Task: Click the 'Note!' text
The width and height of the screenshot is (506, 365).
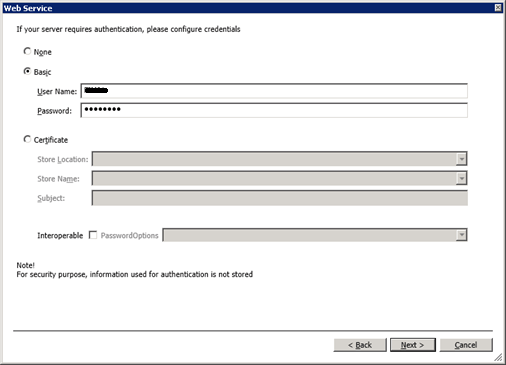Action: (26, 265)
